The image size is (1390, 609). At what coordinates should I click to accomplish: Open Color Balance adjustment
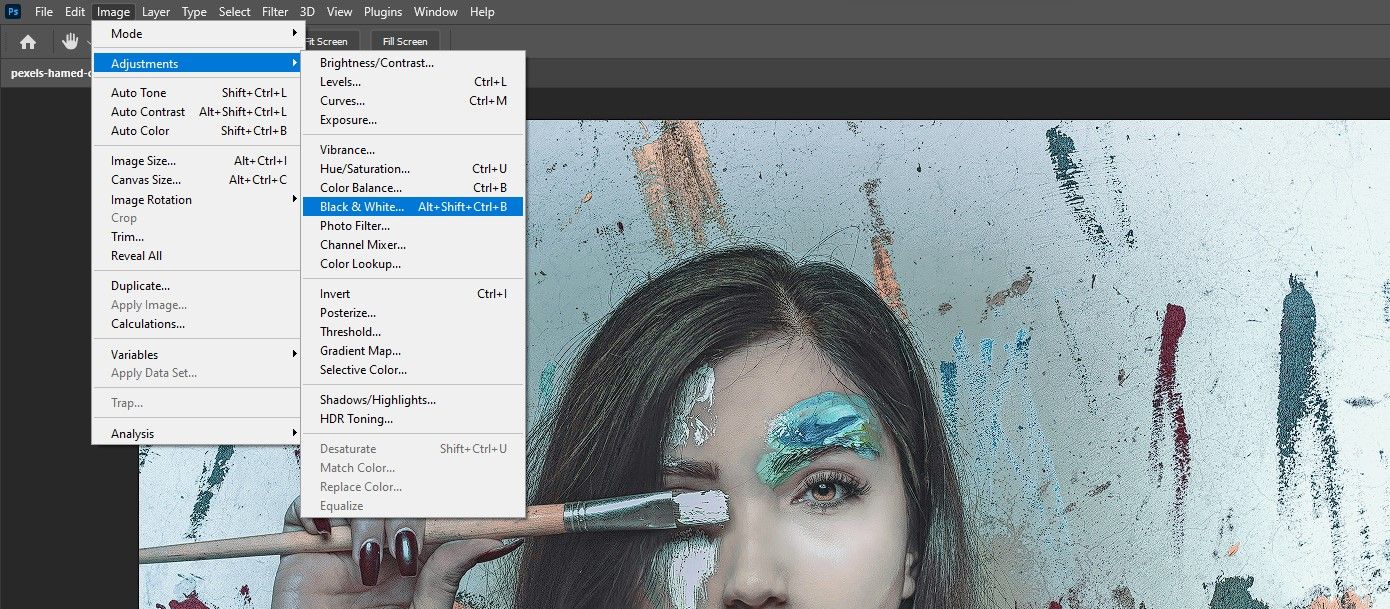(413, 188)
